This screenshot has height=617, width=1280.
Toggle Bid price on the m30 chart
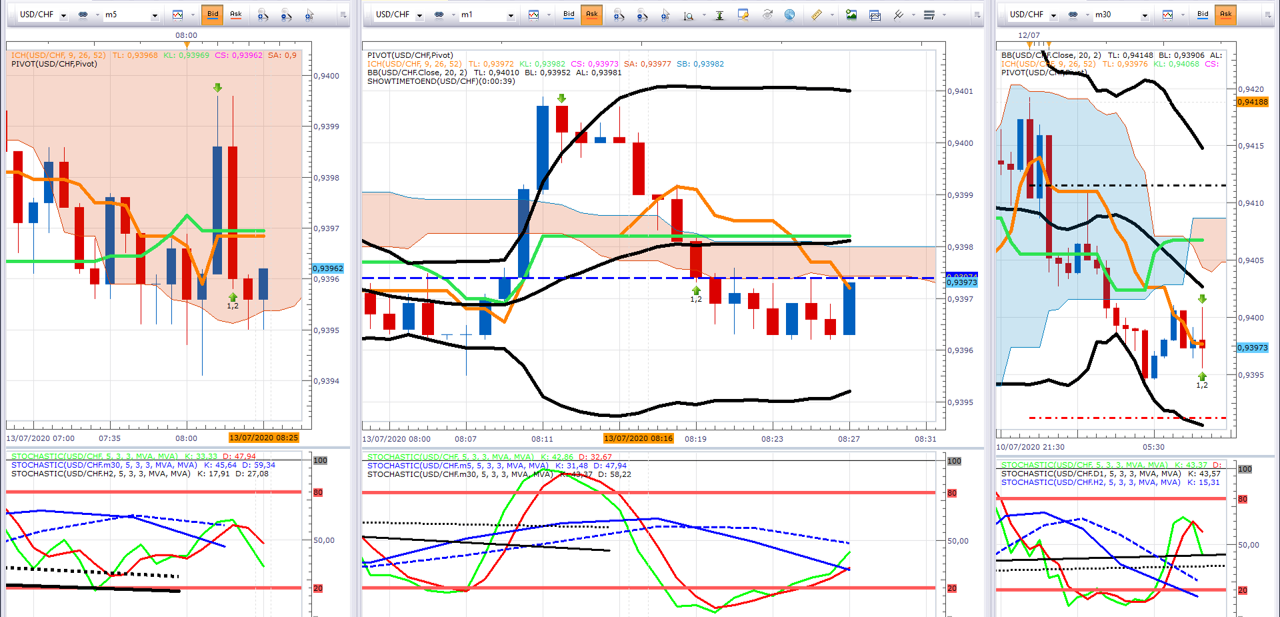(1202, 15)
